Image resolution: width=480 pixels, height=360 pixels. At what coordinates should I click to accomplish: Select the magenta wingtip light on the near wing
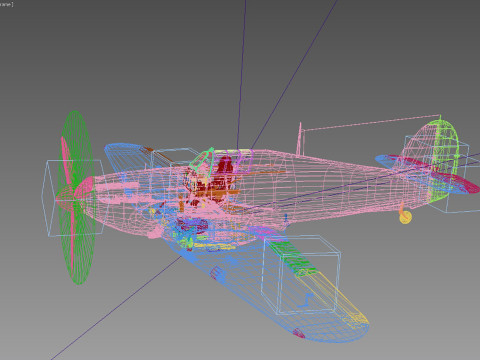pos(299,333)
